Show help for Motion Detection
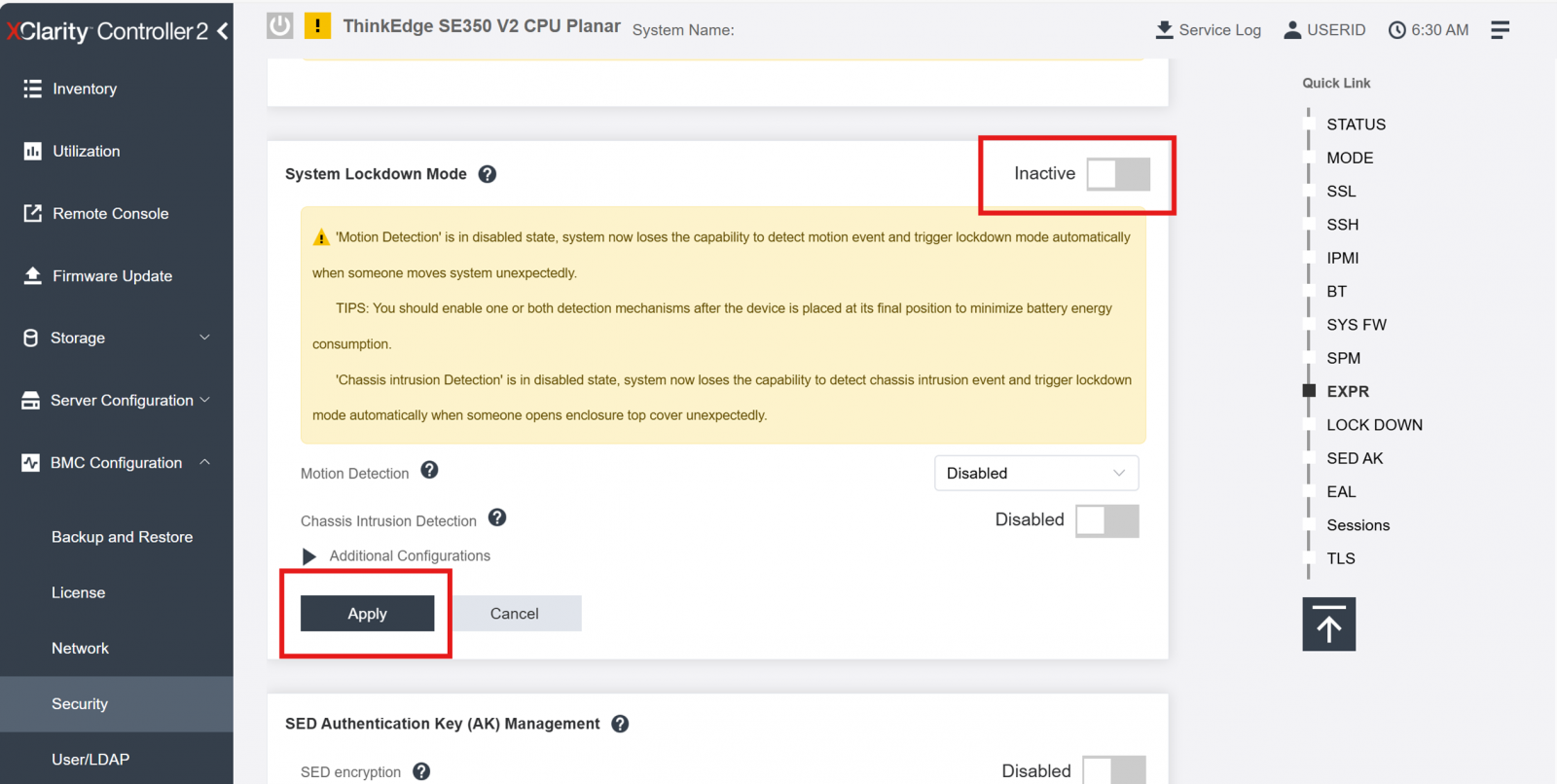The height and width of the screenshot is (784, 1557). [429, 470]
